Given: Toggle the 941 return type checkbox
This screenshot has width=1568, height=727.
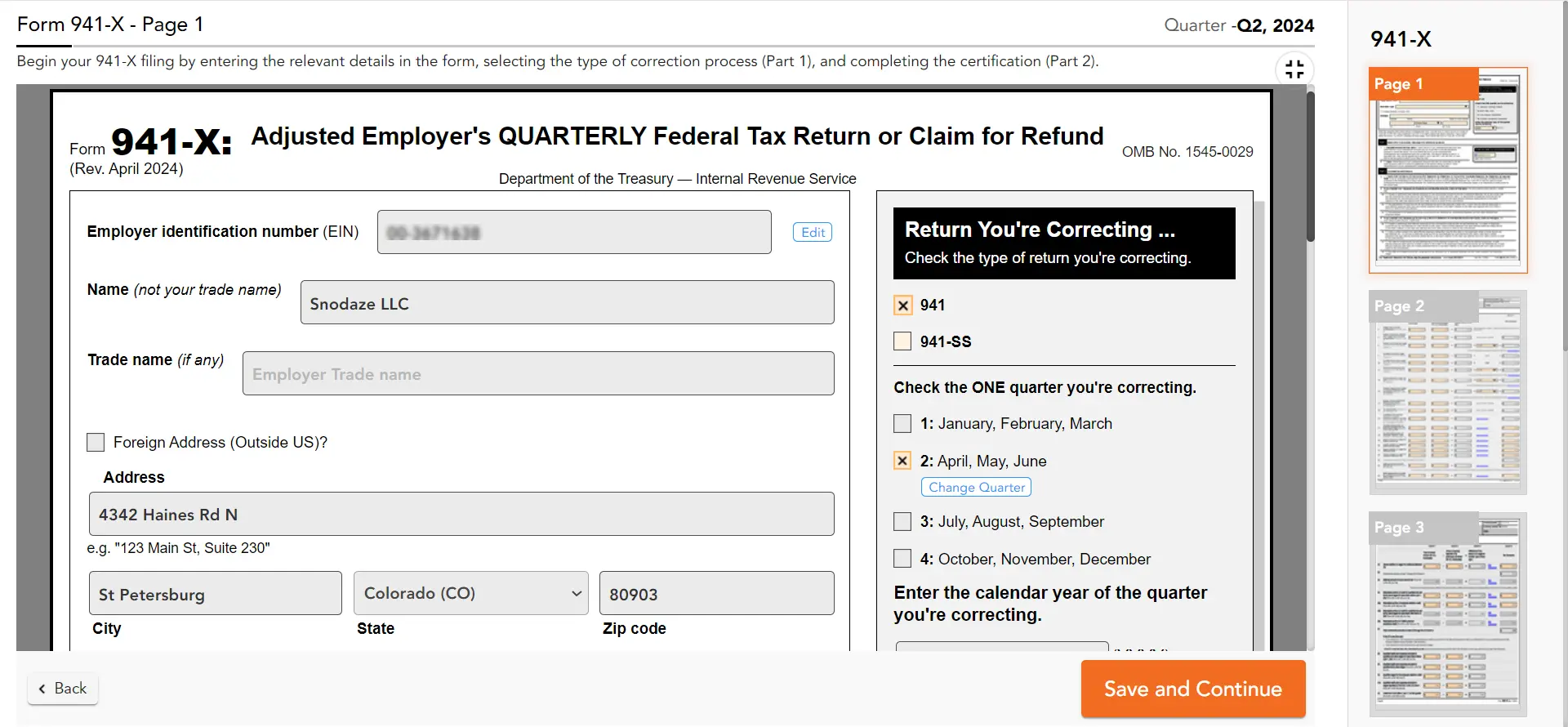Looking at the screenshot, I should tap(902, 306).
